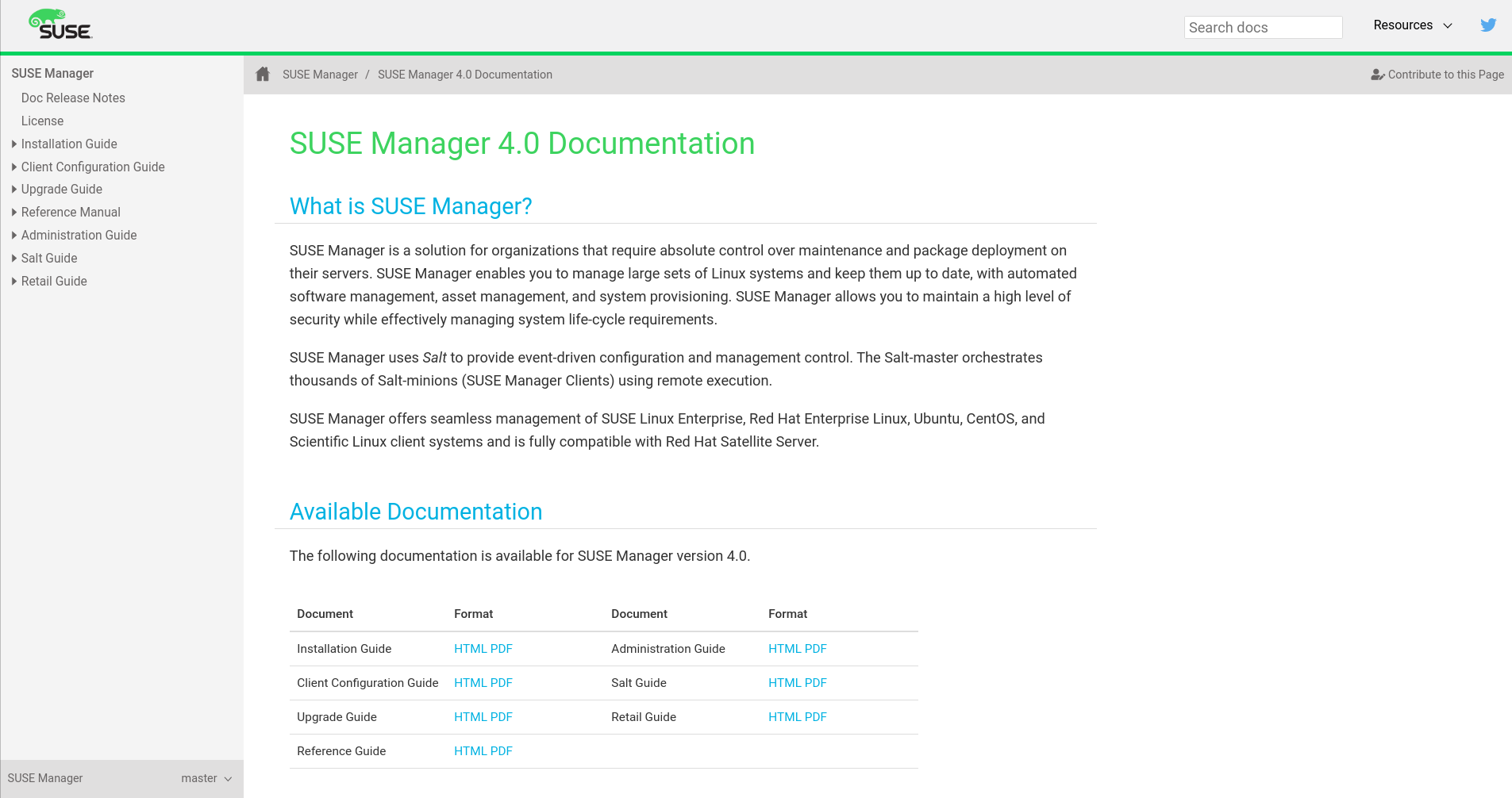The width and height of the screenshot is (1512, 798).
Task: Click SUSE Manager sidebar heading
Action: pos(52,73)
